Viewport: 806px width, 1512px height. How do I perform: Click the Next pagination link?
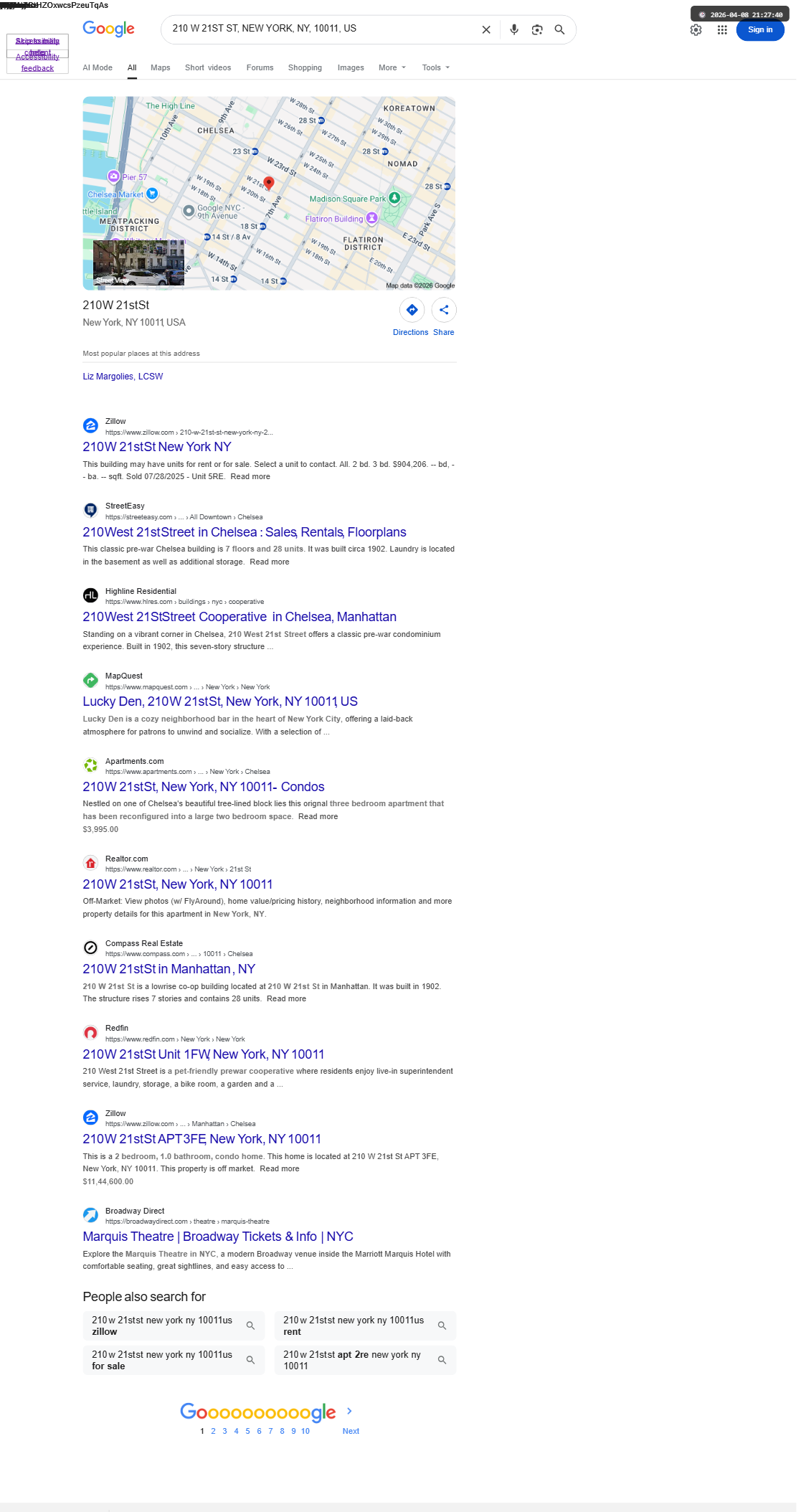pos(351,1431)
